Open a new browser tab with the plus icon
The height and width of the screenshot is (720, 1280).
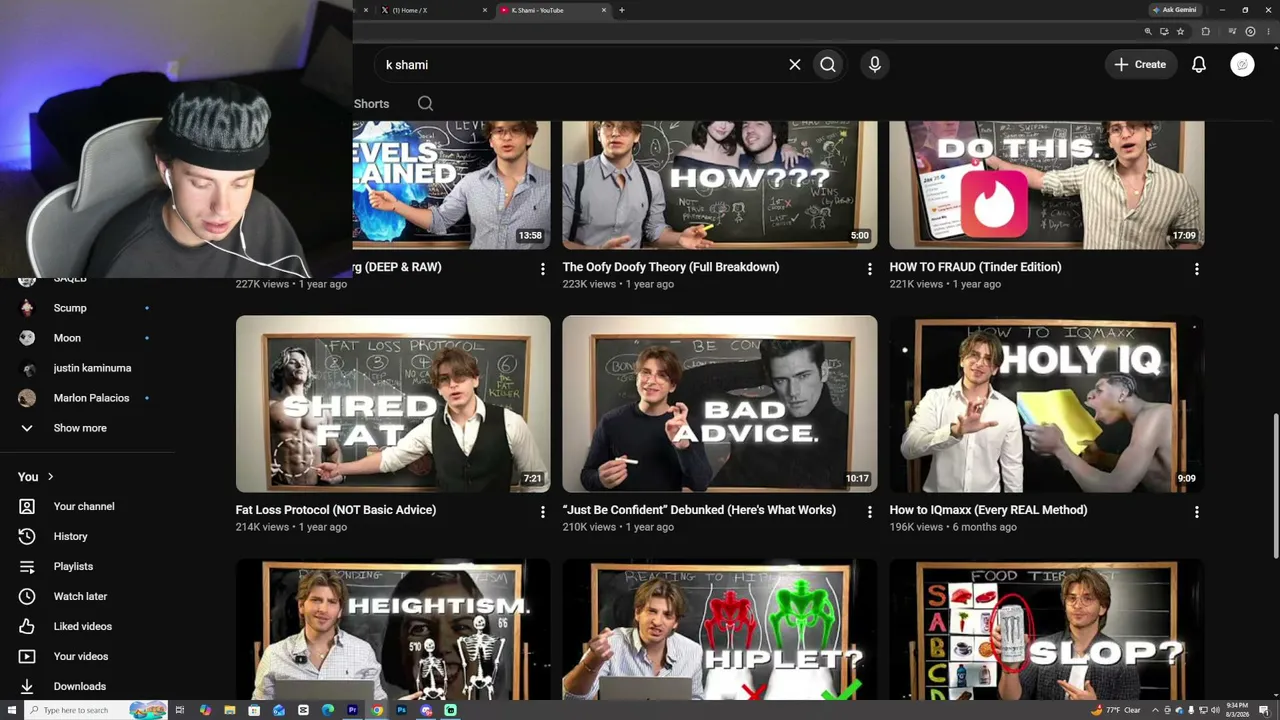click(622, 10)
